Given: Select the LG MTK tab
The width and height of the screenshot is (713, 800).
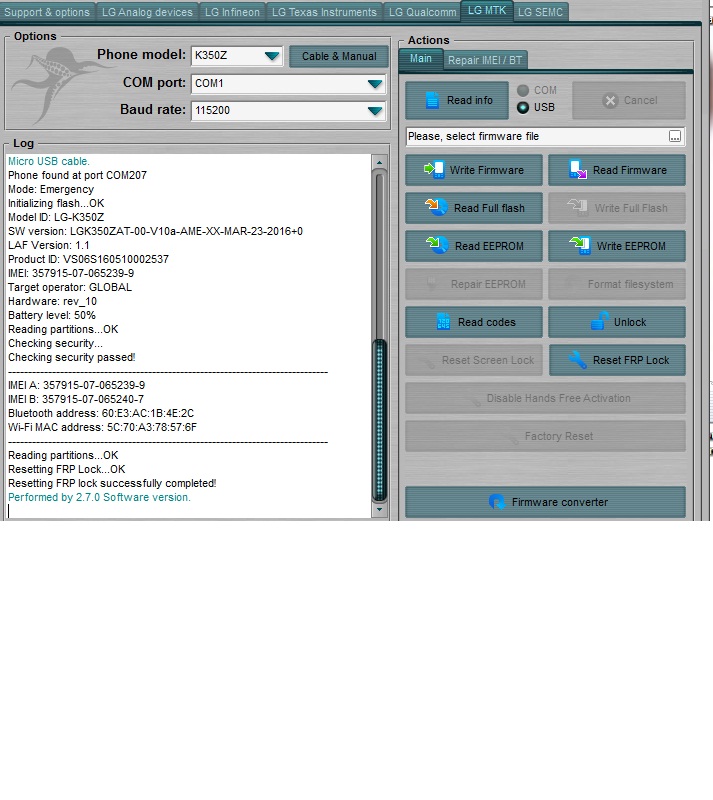Looking at the screenshot, I should point(487,11).
